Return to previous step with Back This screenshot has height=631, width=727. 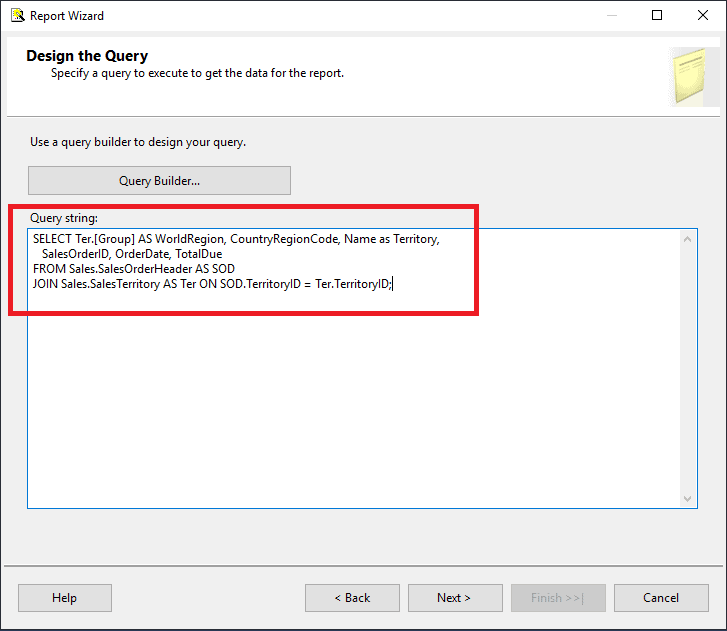pos(352,598)
